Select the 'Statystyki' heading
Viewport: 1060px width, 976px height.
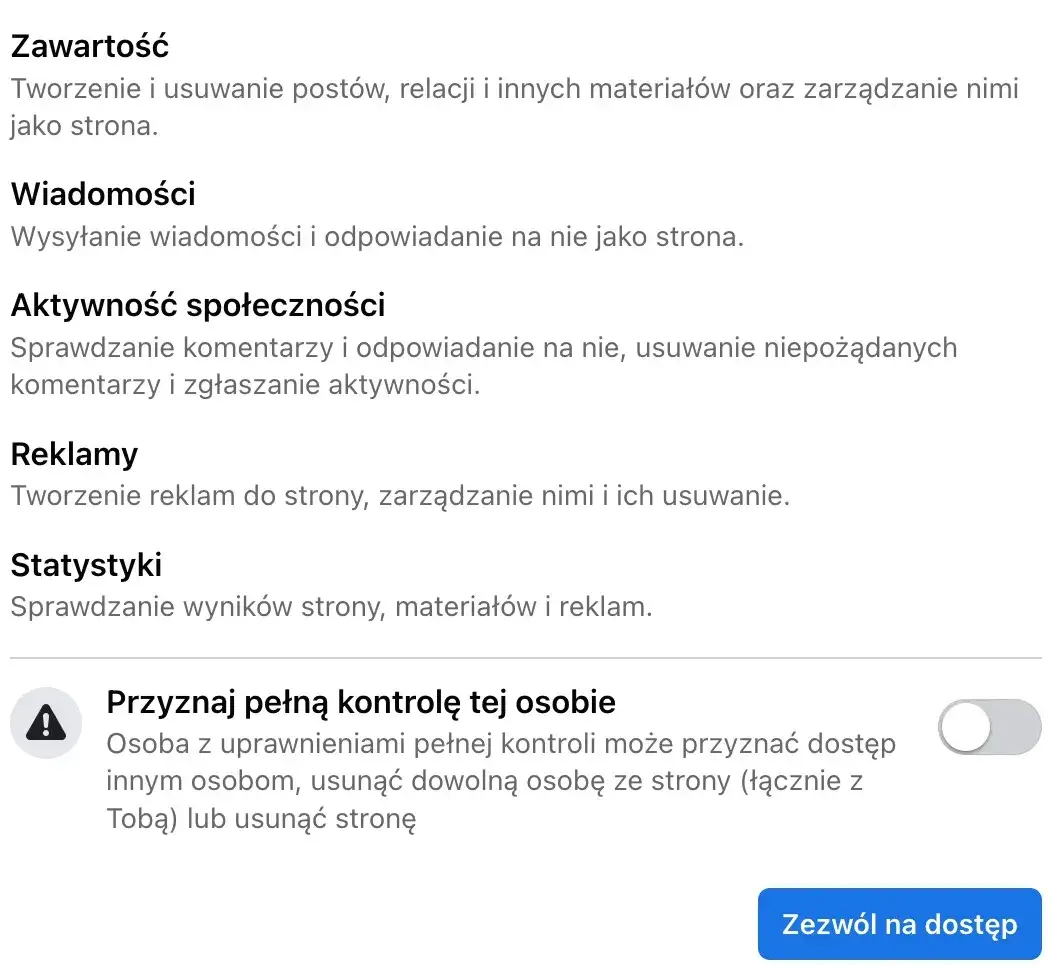[x=86, y=564]
